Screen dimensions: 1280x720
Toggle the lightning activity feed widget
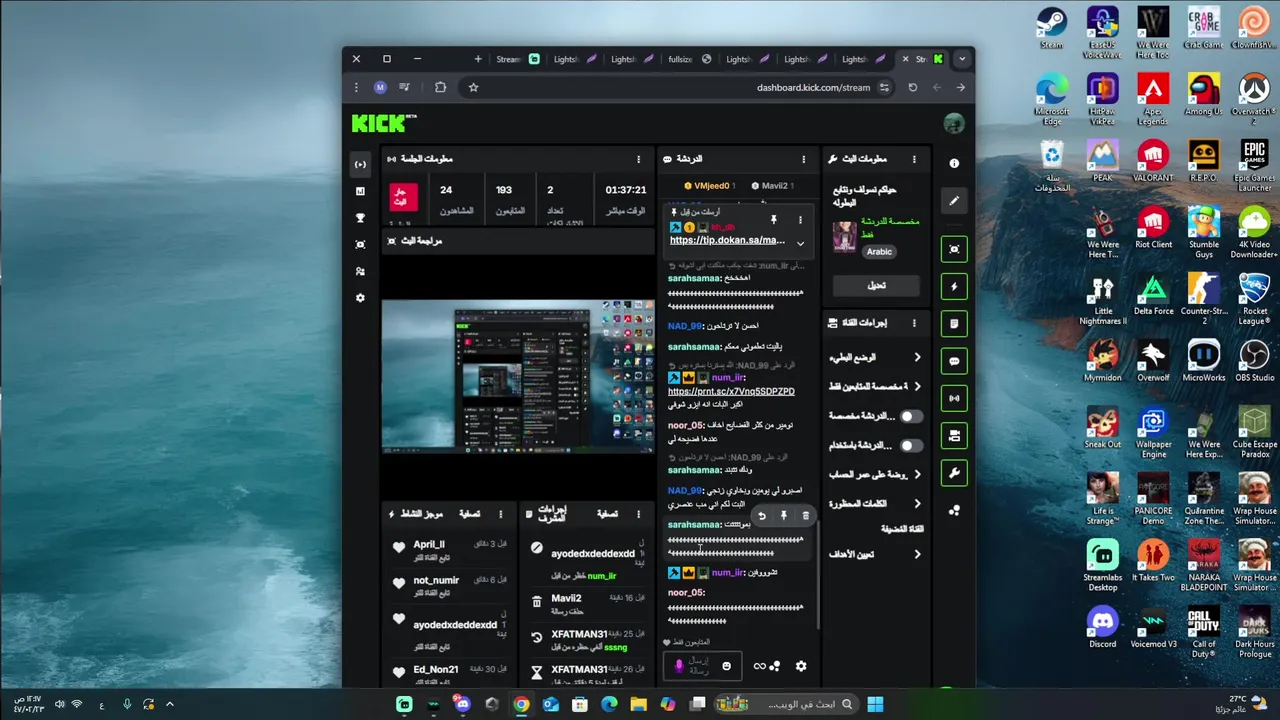(954, 286)
